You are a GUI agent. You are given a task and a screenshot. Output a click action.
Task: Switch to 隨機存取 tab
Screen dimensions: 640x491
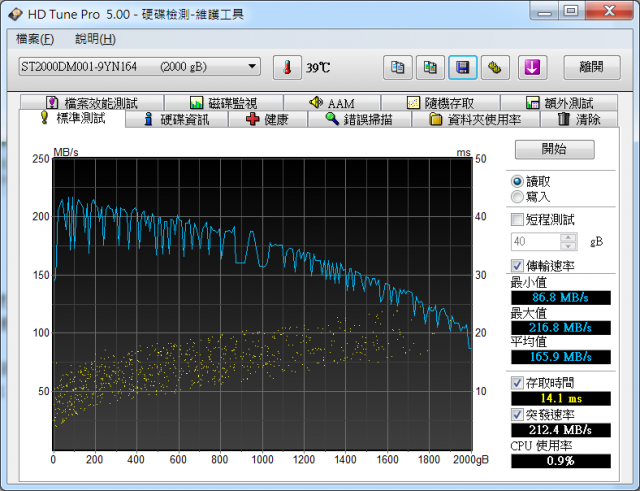point(440,102)
